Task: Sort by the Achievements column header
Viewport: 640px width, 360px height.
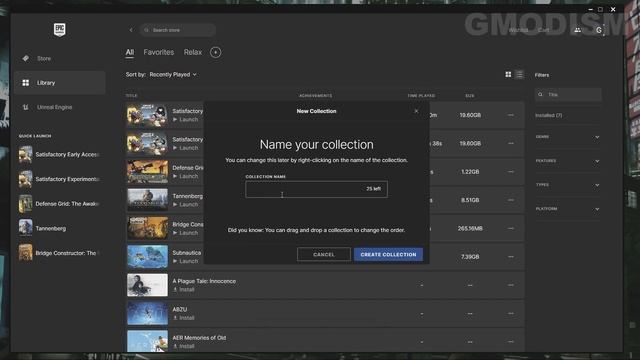Action: coord(316,96)
